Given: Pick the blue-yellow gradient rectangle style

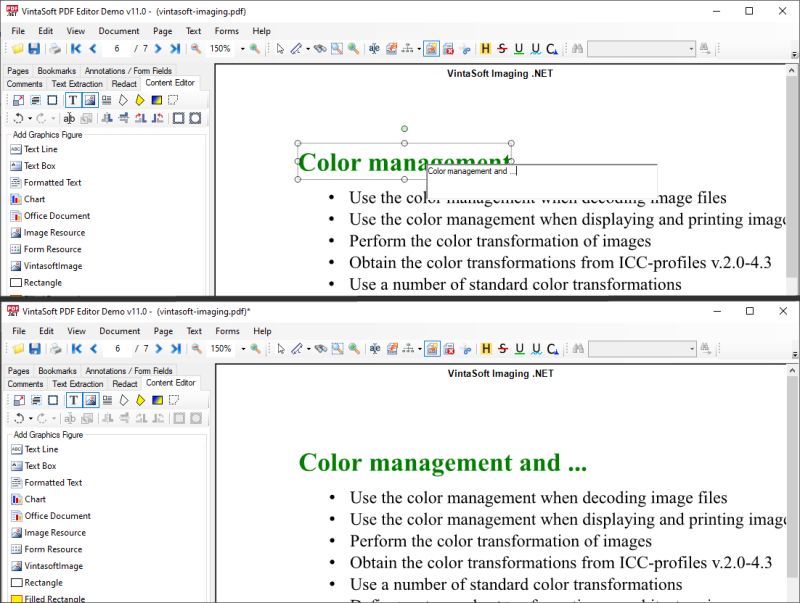Looking at the screenshot, I should pos(159,100).
